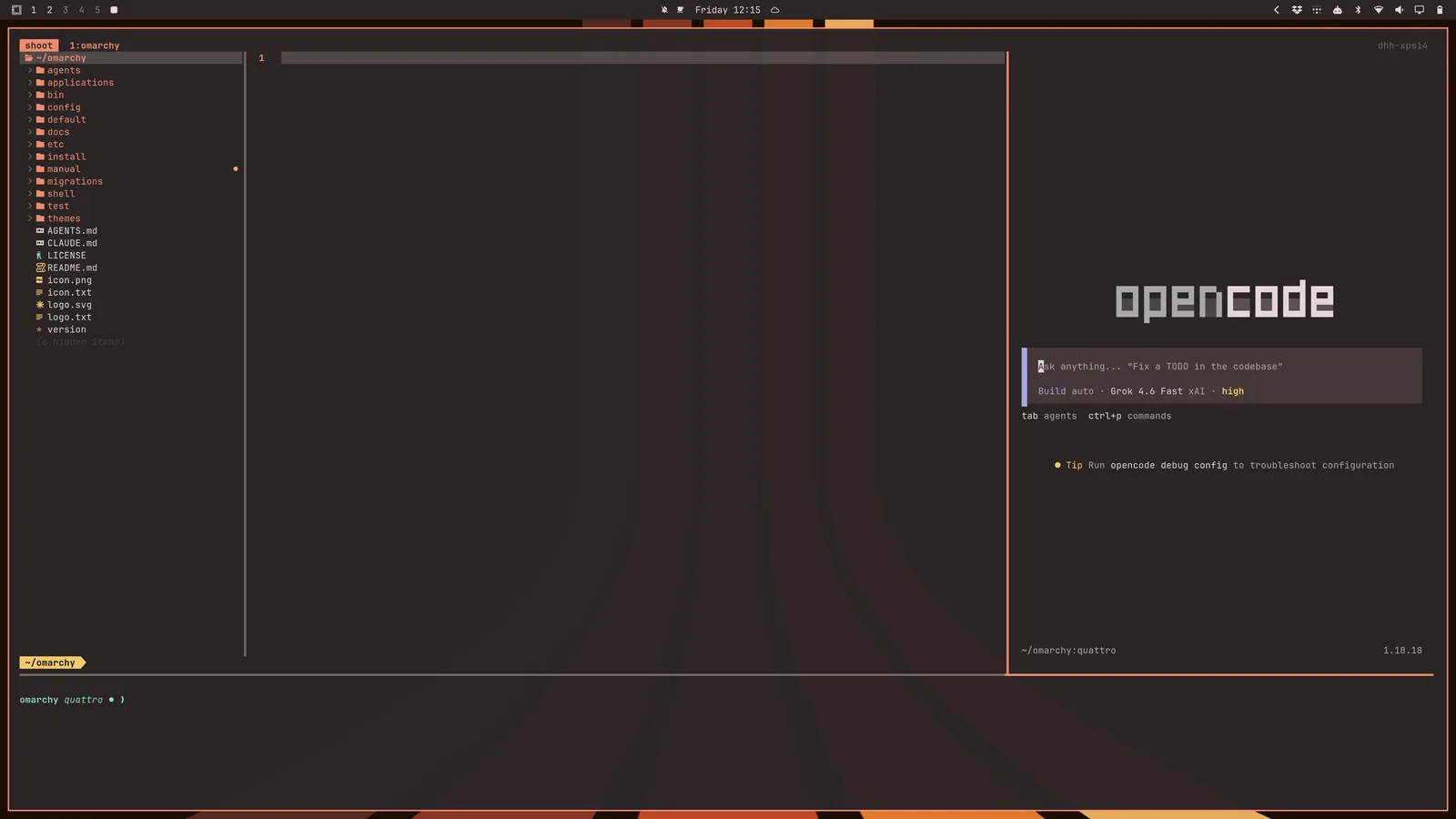Click the Tip line about debug config
Viewport: 1456px width, 819px height.
coord(1224,465)
